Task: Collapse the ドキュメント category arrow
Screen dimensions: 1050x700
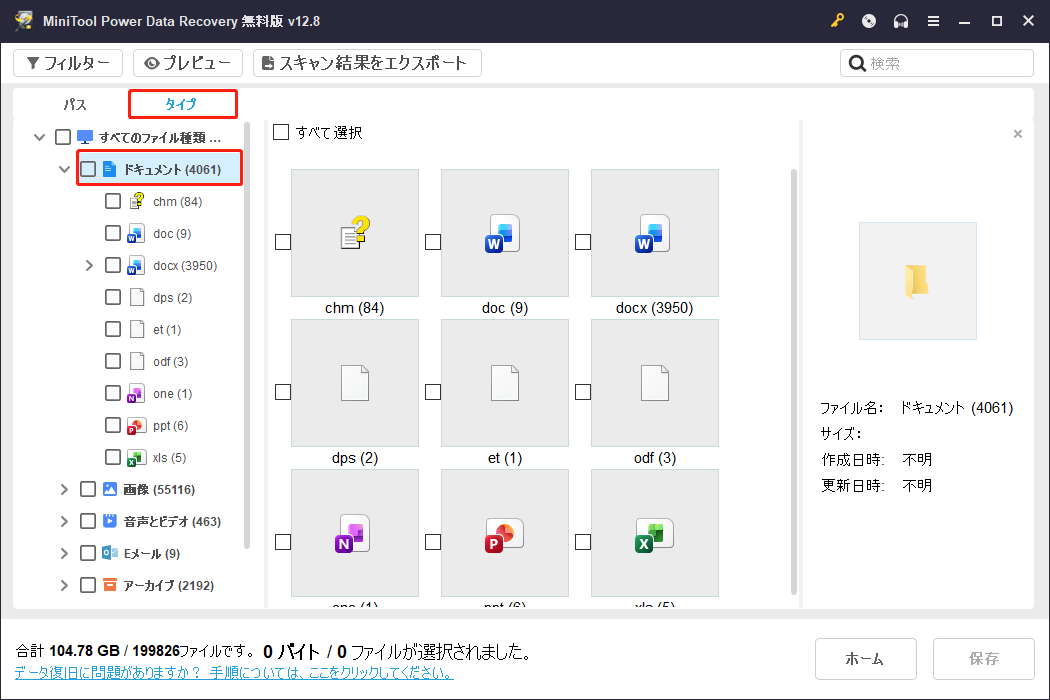Action: pyautogui.click(x=64, y=168)
